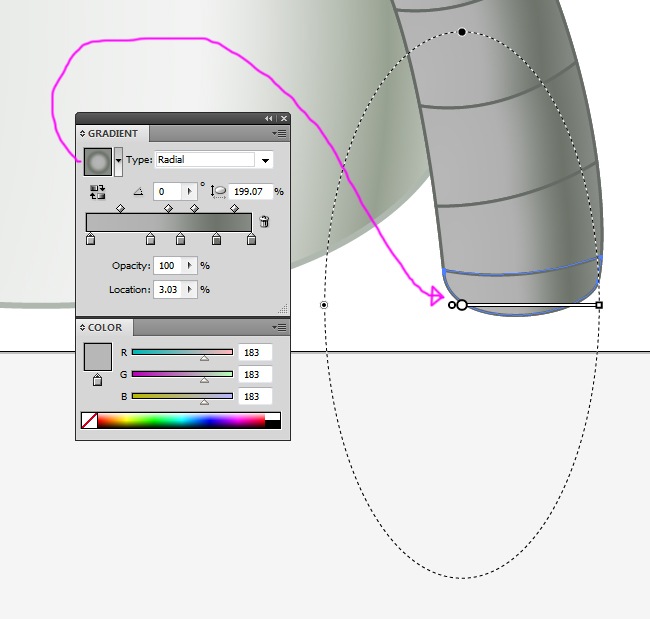Click the panel resize grip corner

284,309
